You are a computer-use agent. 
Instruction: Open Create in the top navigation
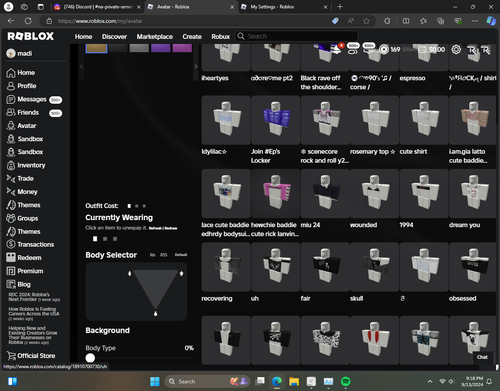pos(192,37)
